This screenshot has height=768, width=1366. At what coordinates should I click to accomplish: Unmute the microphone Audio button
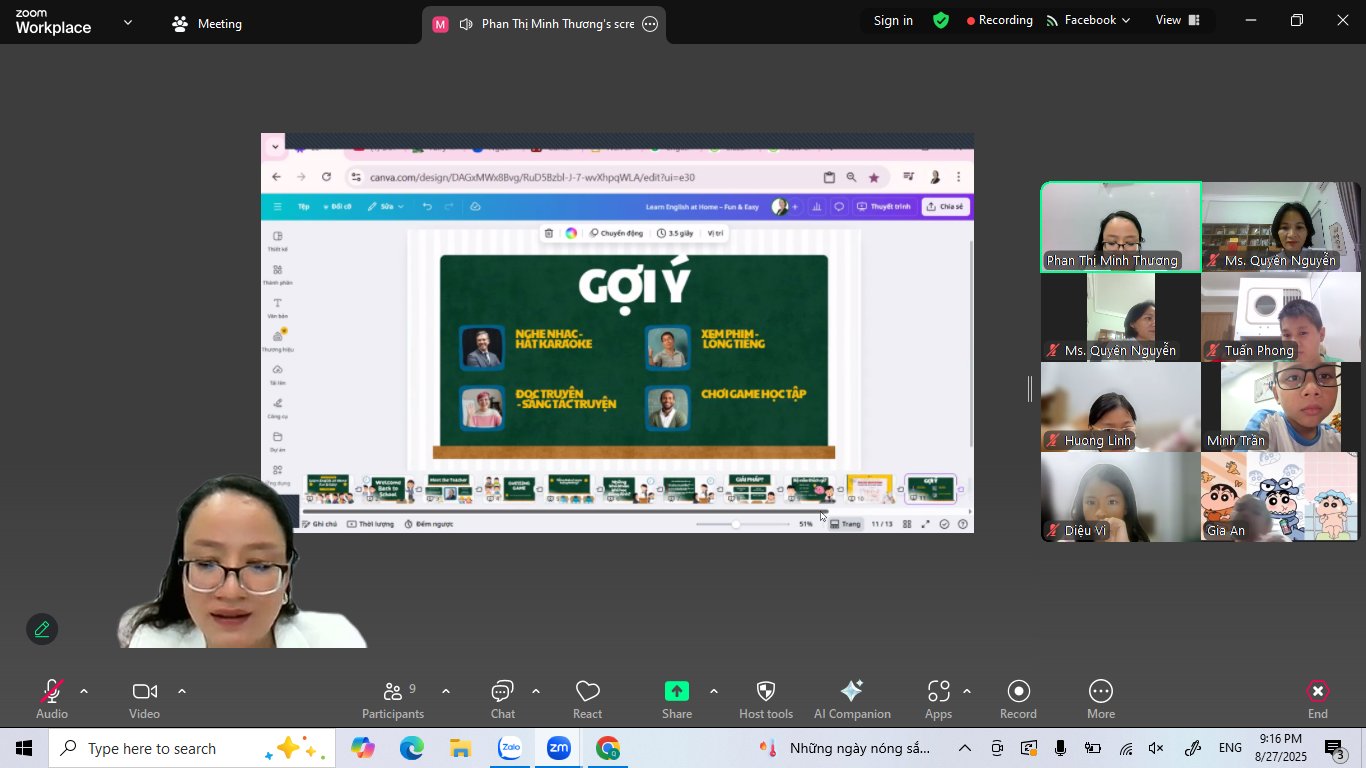(x=51, y=692)
